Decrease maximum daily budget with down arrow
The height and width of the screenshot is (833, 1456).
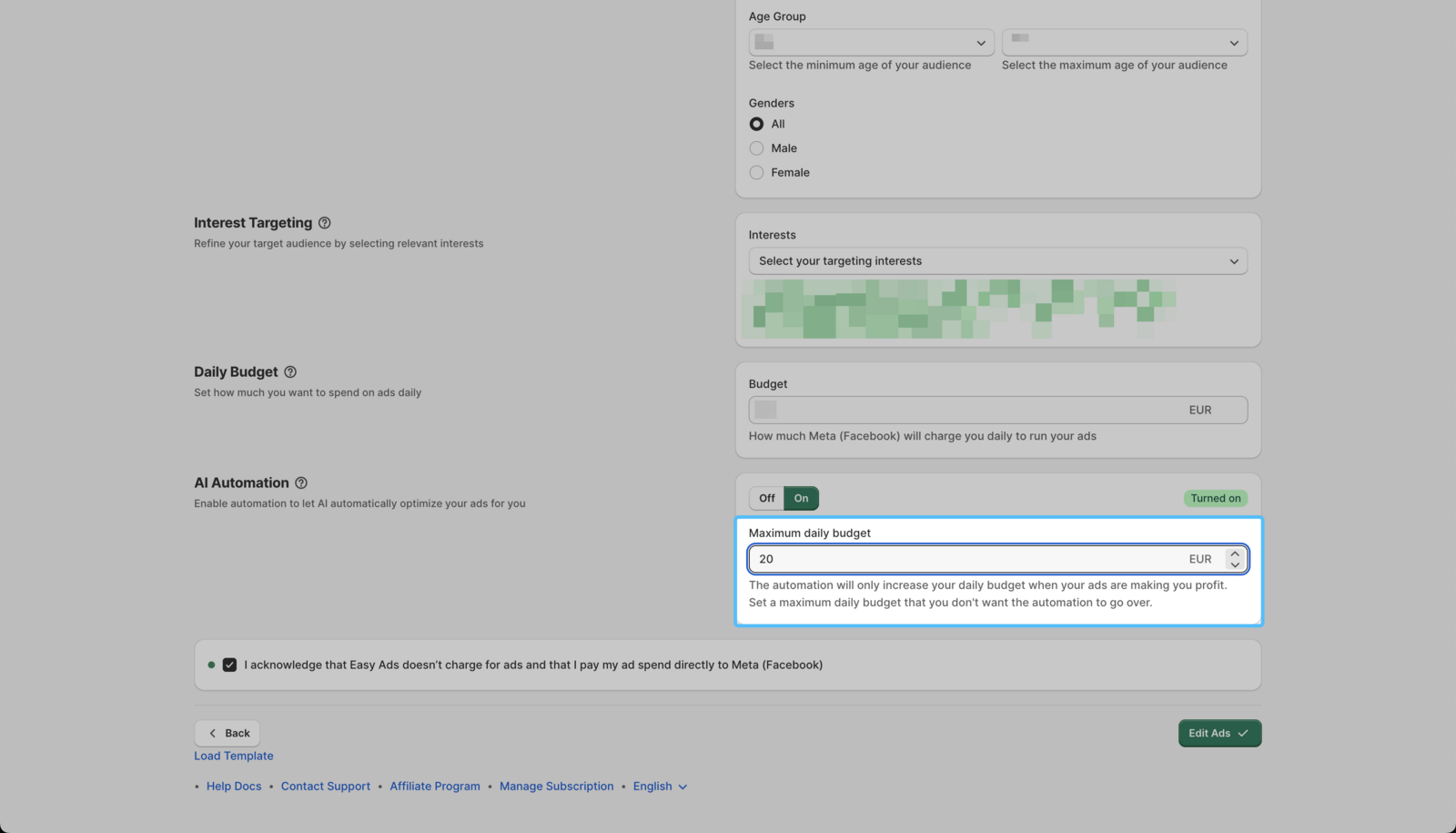[x=1235, y=565]
